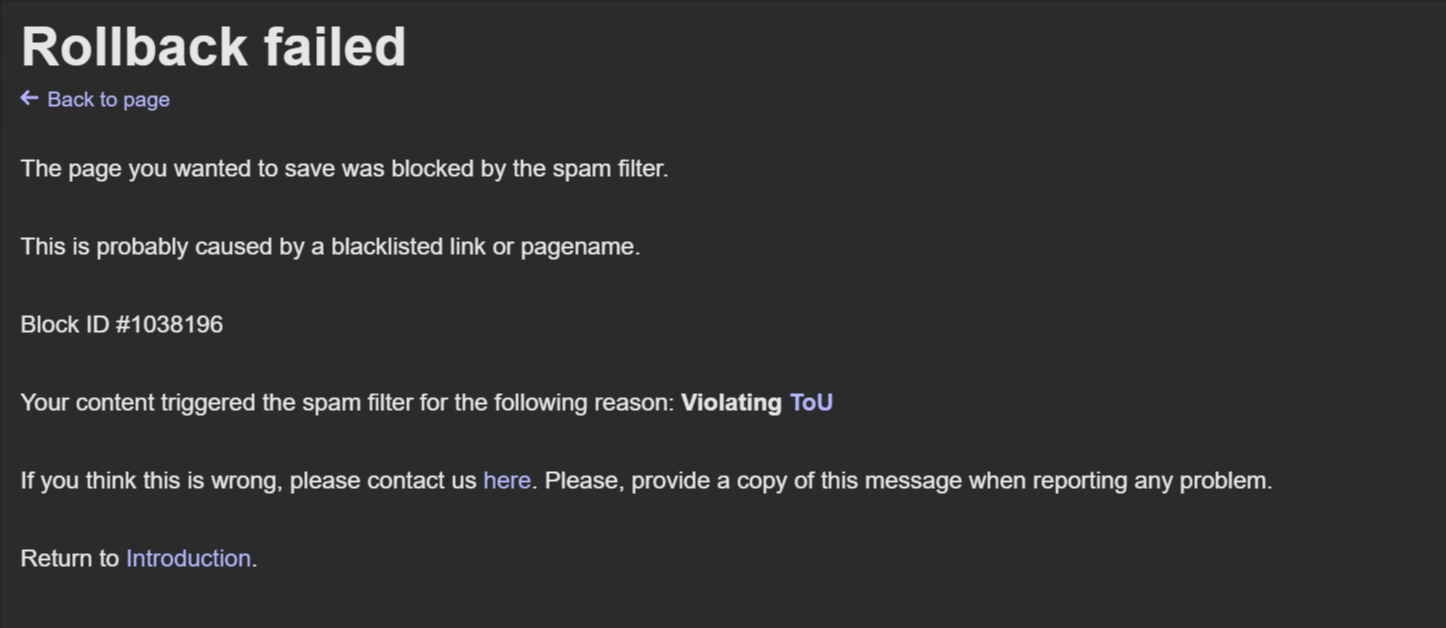The width and height of the screenshot is (1446, 628).
Task: Click the period after Introduction
Action: (254, 558)
